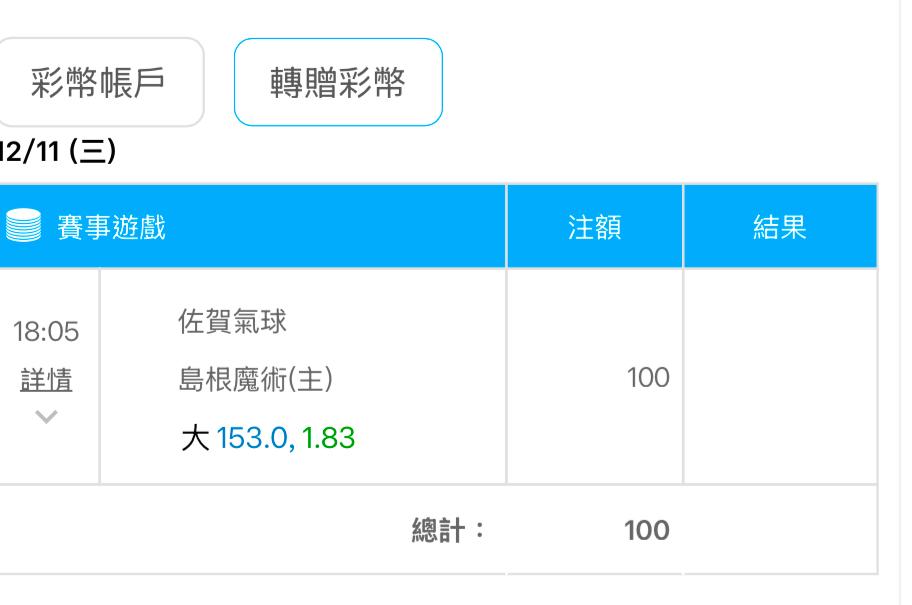The height and width of the screenshot is (605, 912).
Task: Click the 結果 column header
Action: (x=780, y=226)
